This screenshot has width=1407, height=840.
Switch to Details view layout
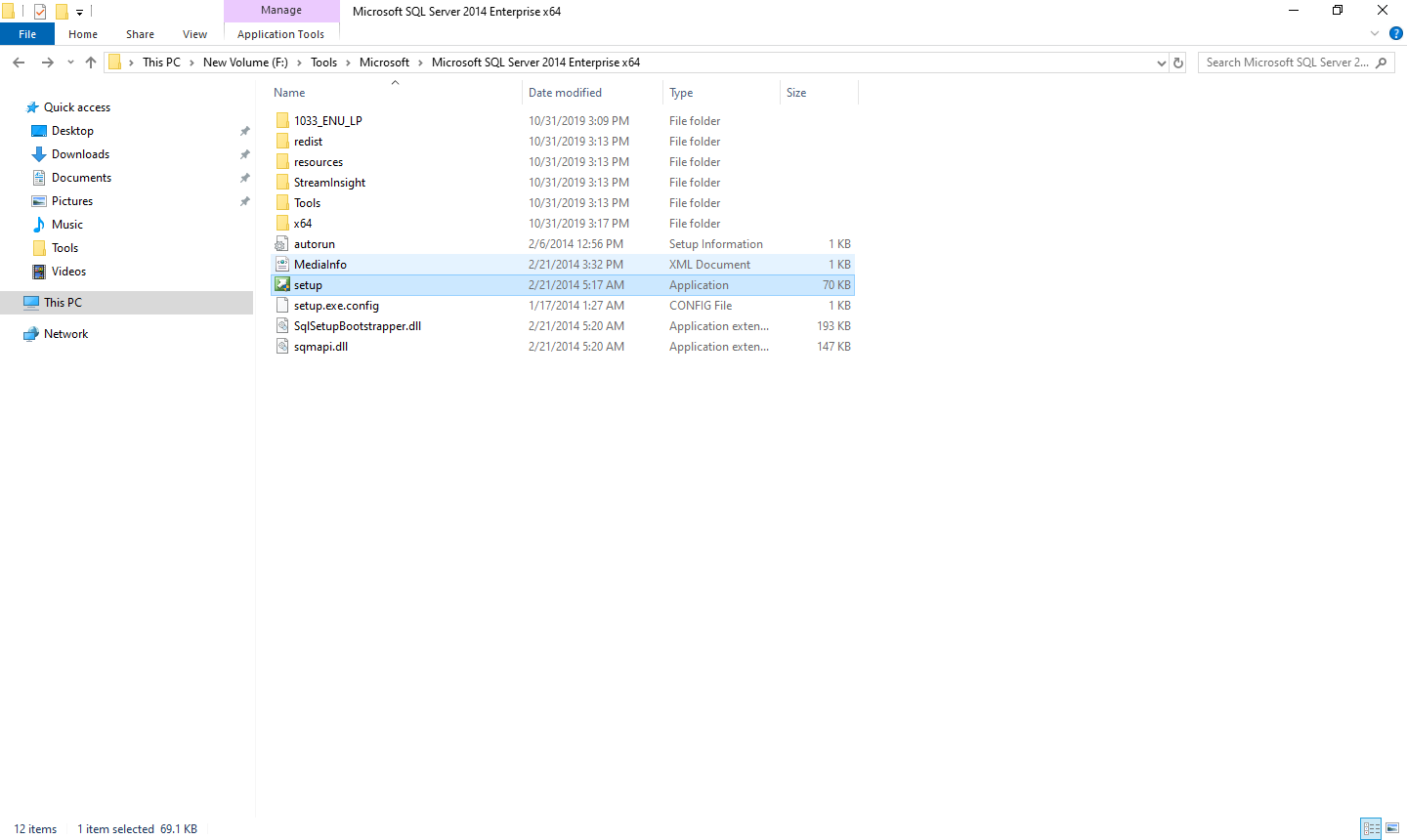1371,828
